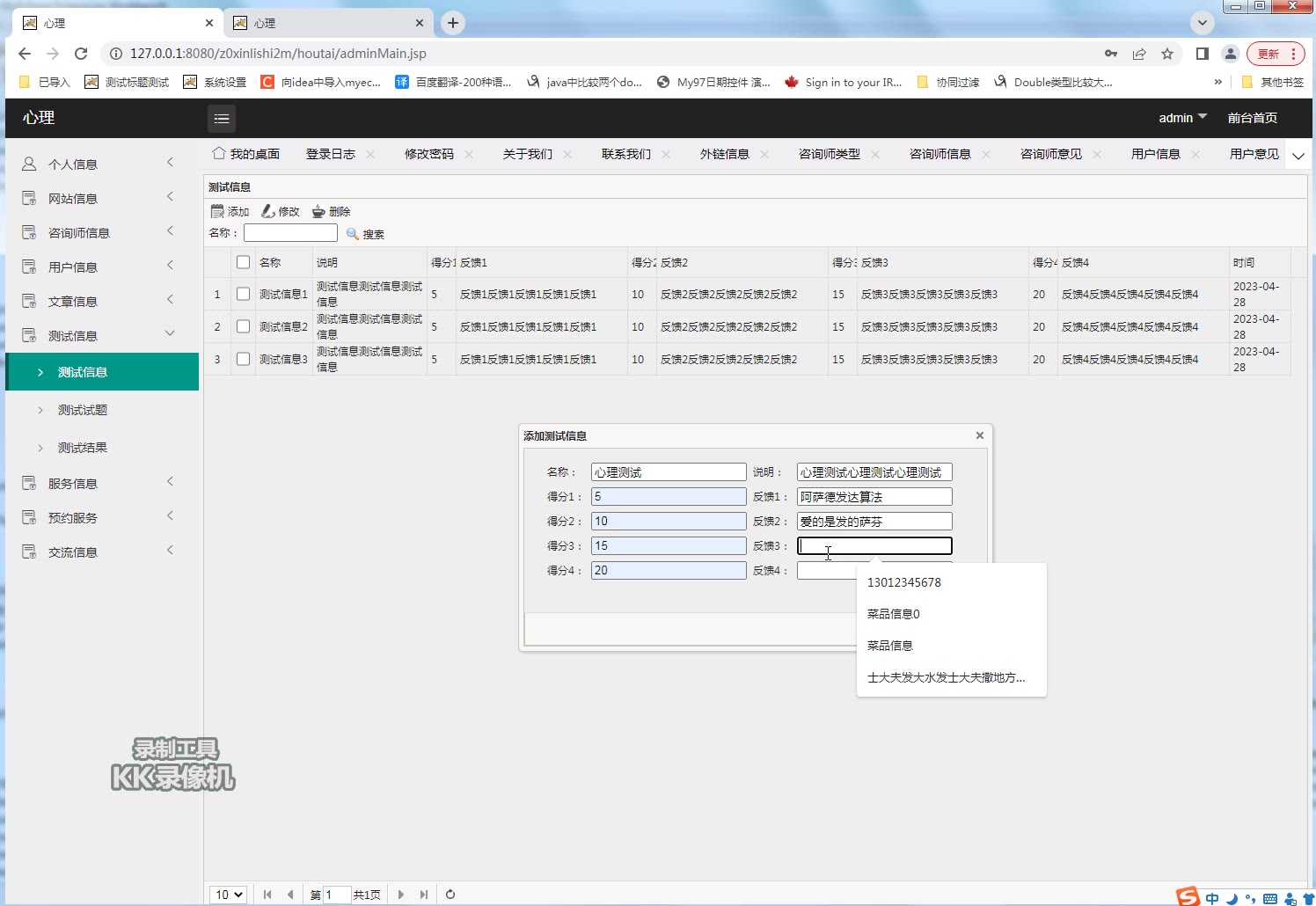Open the password key icon in address bar
This screenshot has width=1316, height=906.
(1111, 54)
